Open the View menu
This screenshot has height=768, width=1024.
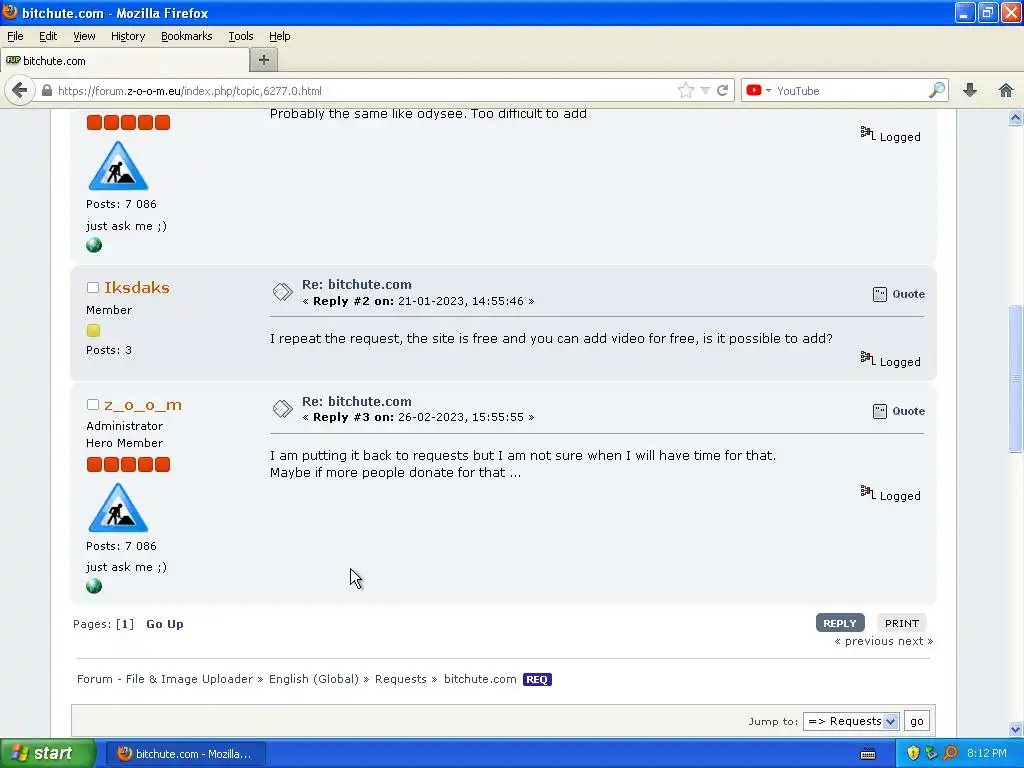[x=84, y=36]
